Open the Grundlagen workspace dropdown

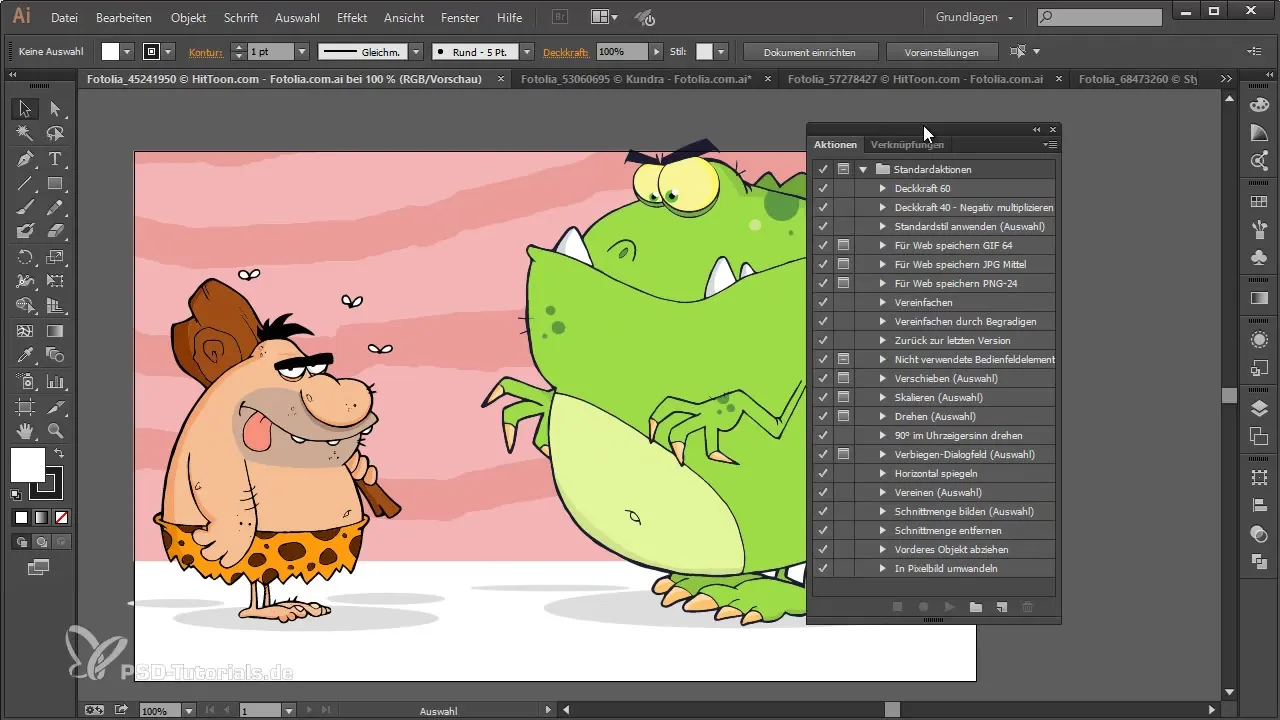(975, 17)
